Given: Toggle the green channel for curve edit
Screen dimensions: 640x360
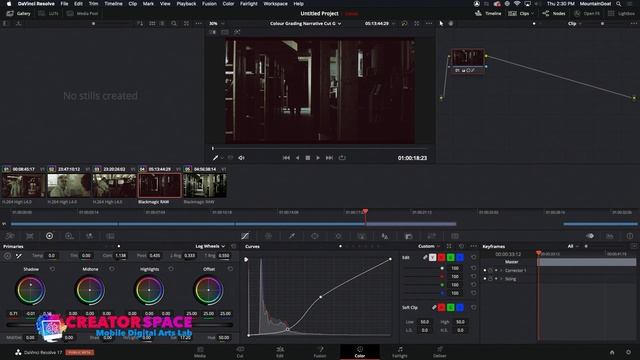Looking at the screenshot, I should click(x=451, y=257).
